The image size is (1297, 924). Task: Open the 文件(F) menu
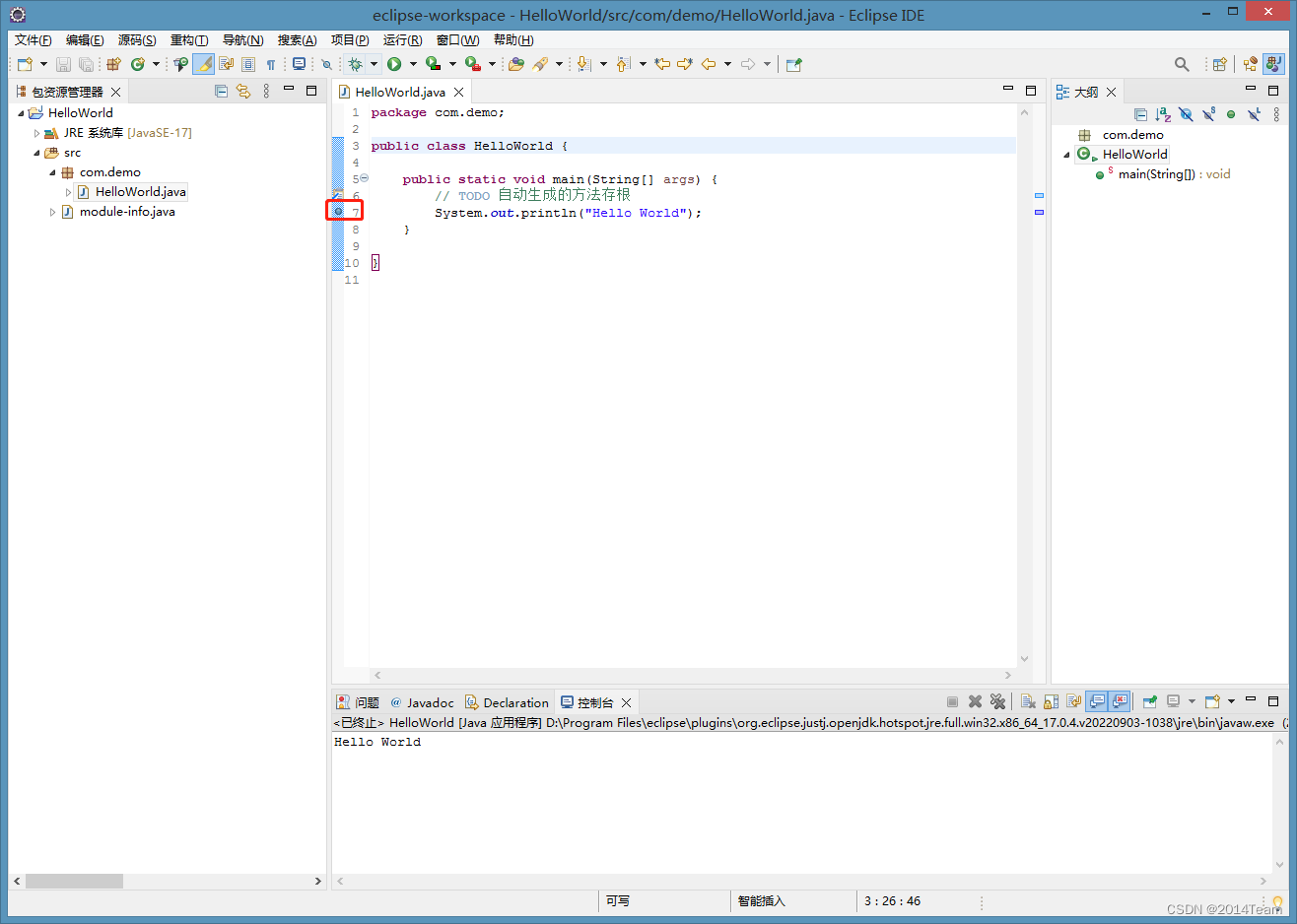(33, 39)
